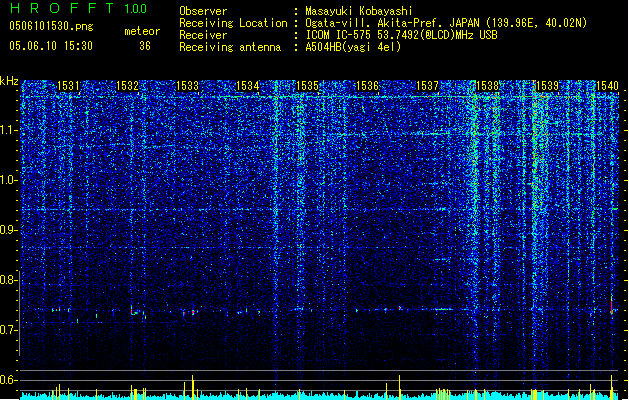The height and width of the screenshot is (400, 629).
Task: Select antenna value A504HB(yagi 4el)
Action: click(x=353, y=47)
